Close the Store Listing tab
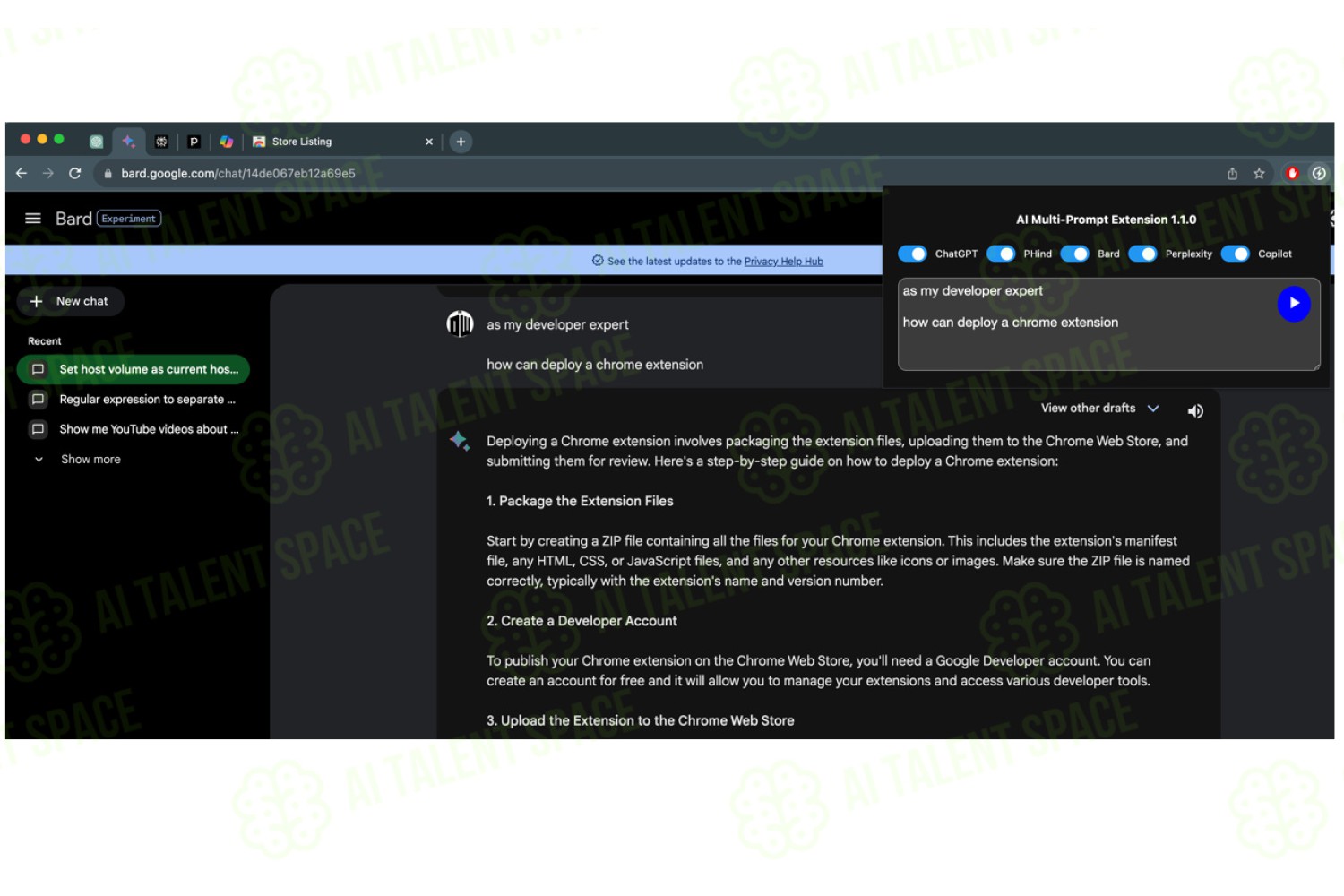The image size is (1344, 896). [x=429, y=142]
